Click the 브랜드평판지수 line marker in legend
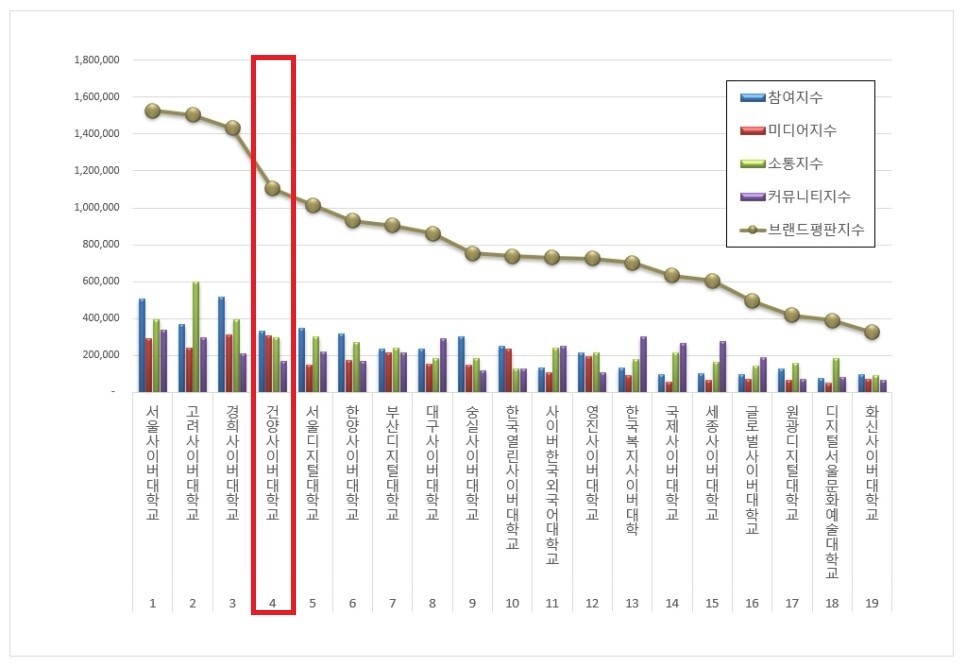 752,229
